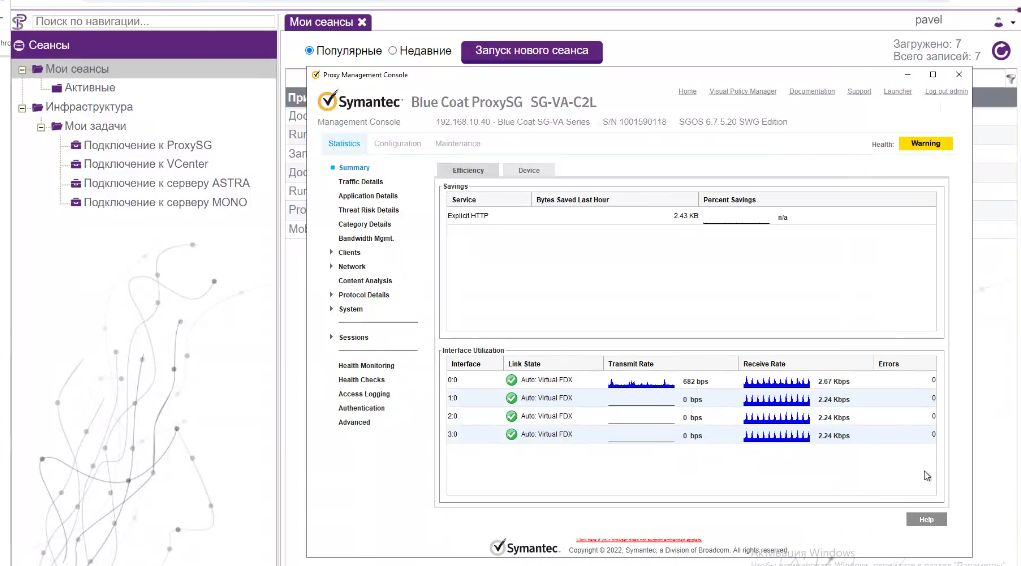1021x566 pixels.
Task: Open the Visual Policy Manager link
Action: pyautogui.click(x=742, y=91)
